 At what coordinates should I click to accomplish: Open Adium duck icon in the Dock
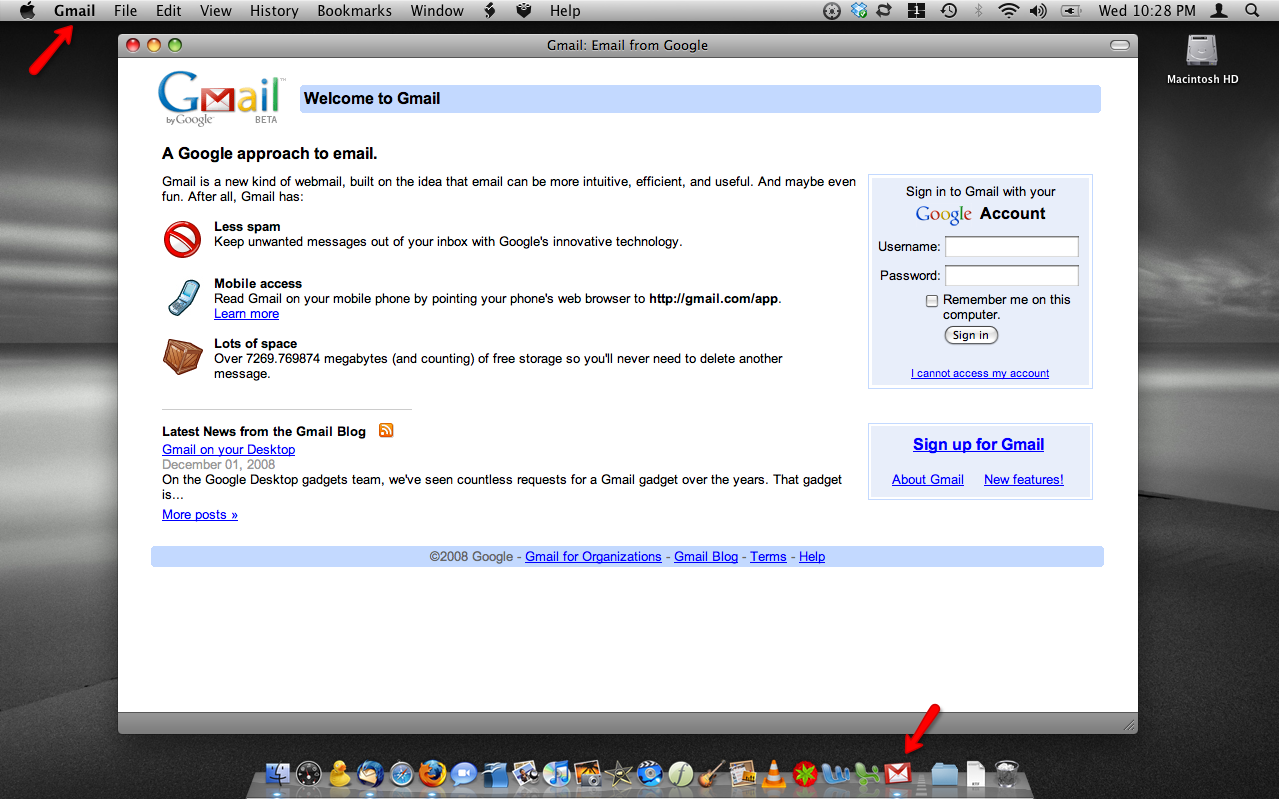click(x=340, y=773)
